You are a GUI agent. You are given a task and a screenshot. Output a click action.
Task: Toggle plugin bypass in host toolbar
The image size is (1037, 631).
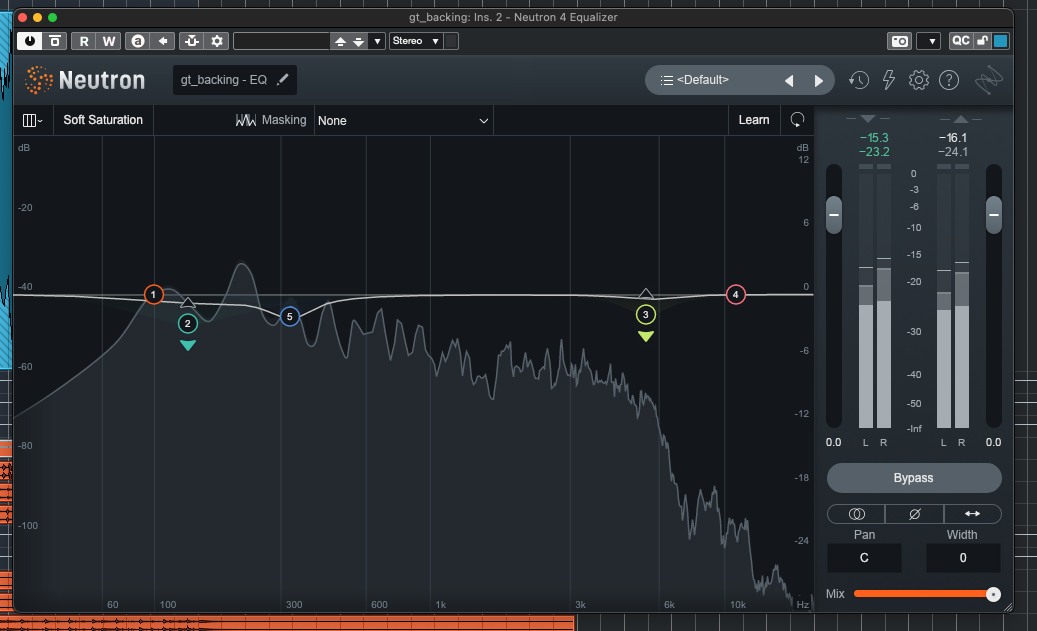click(x=55, y=41)
